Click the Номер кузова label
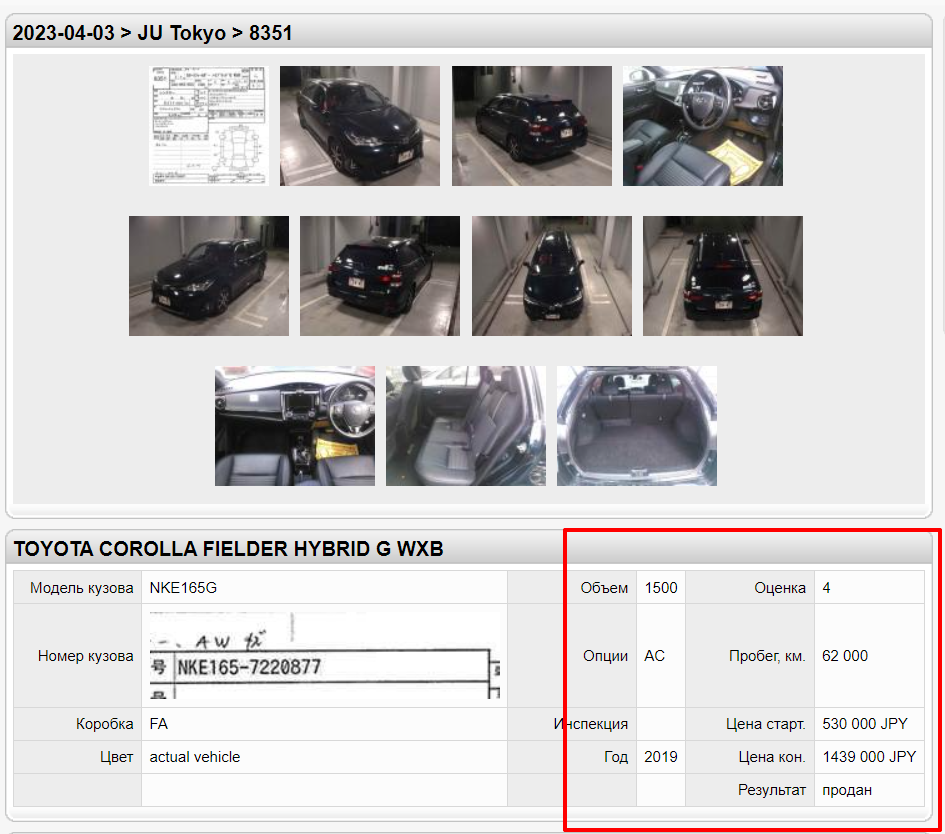 tap(86, 656)
